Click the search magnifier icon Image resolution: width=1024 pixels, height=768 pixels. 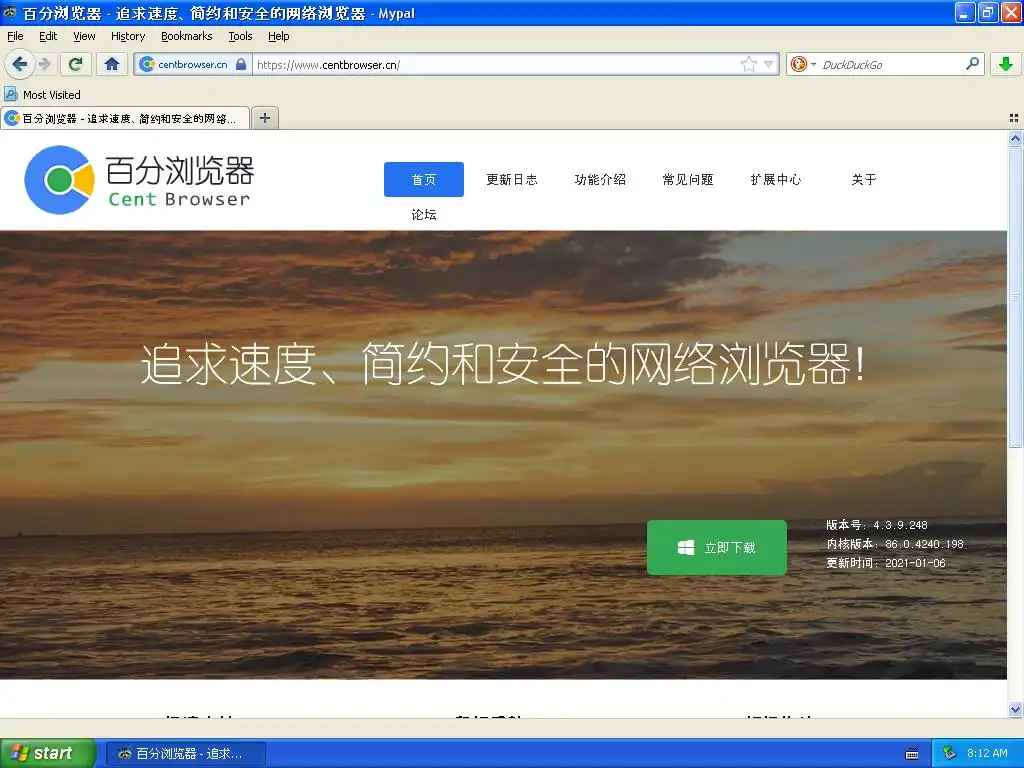click(x=972, y=63)
